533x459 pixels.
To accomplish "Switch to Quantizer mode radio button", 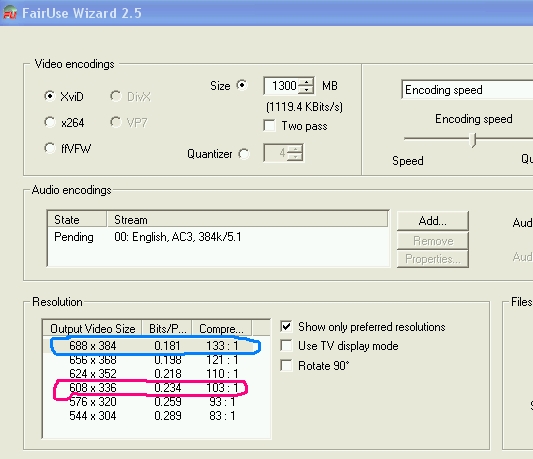I will pos(244,154).
